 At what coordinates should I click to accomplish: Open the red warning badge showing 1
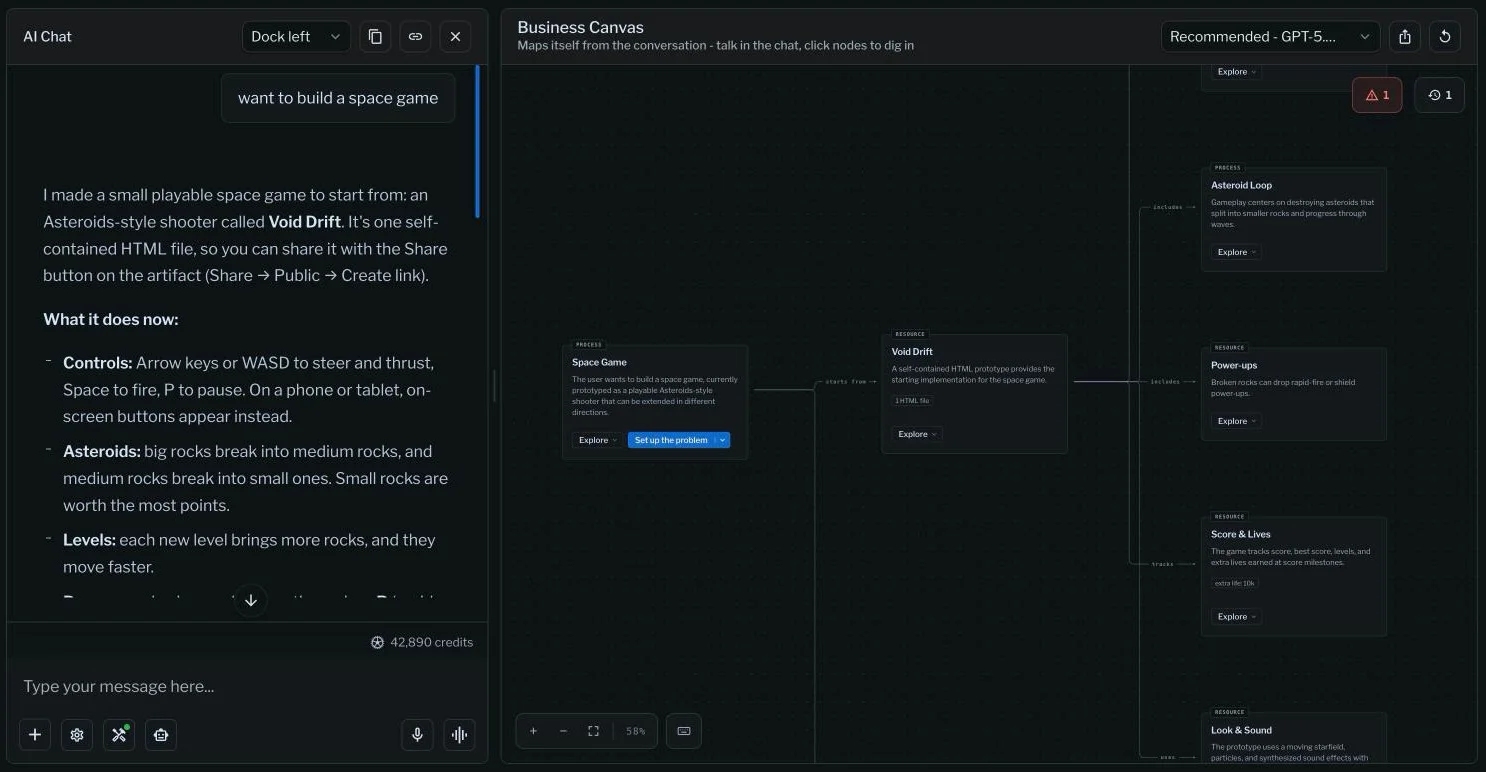pyautogui.click(x=1377, y=95)
